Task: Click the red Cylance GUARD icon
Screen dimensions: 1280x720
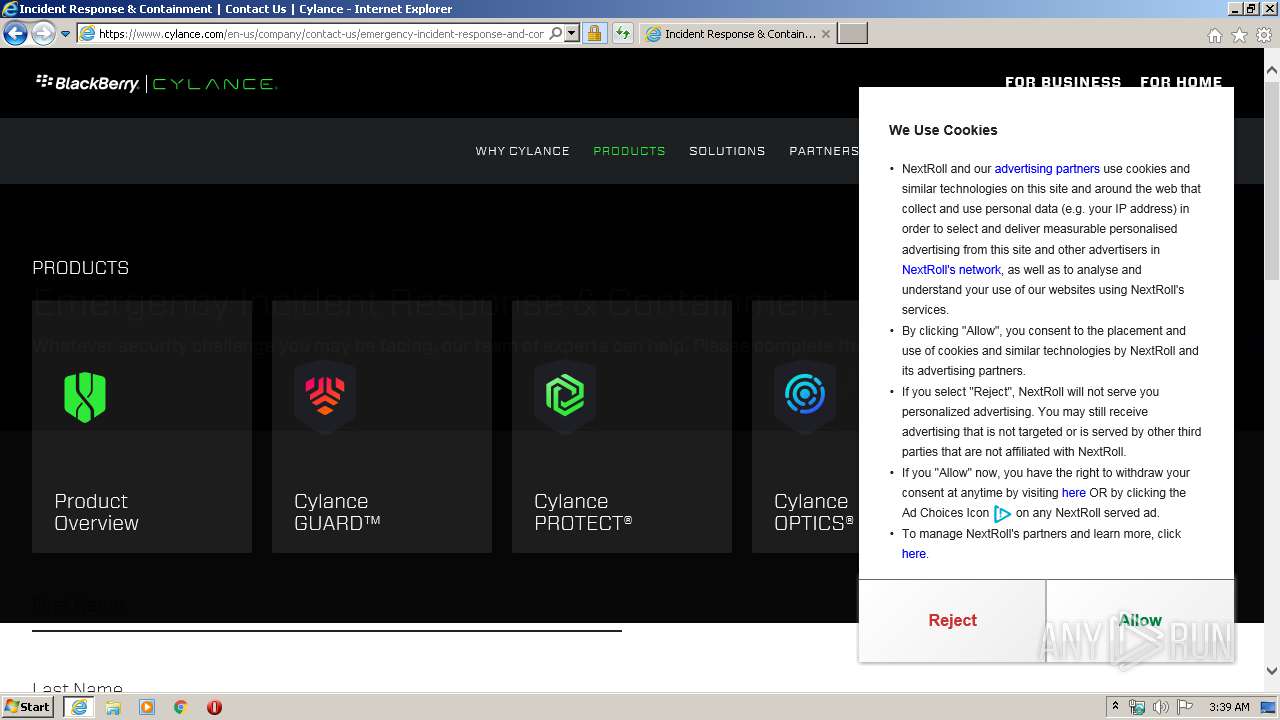Action: pos(325,397)
